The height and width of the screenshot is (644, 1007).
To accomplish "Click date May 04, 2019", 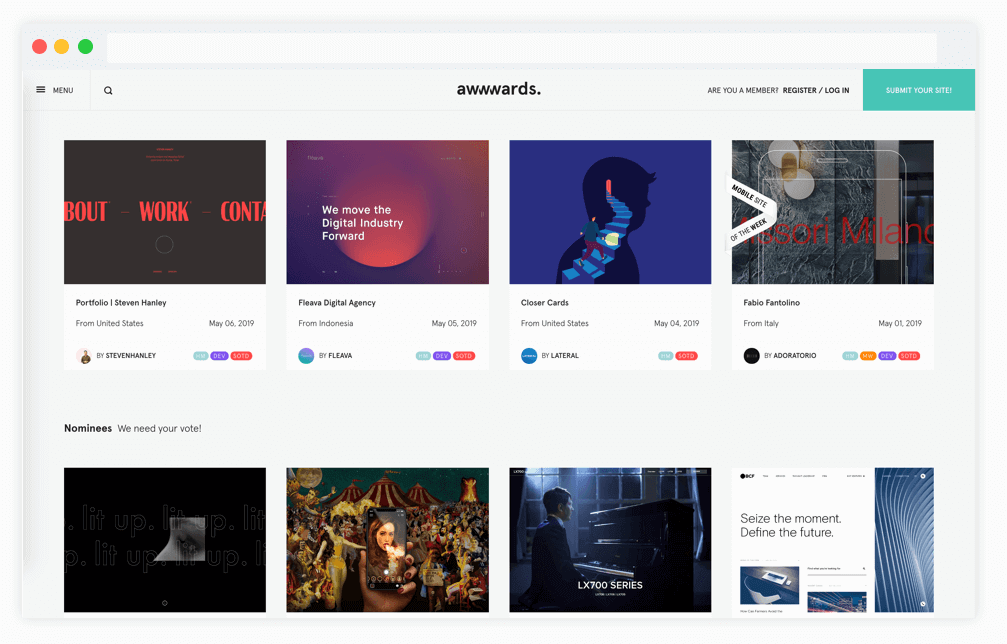I will click(x=676, y=324).
